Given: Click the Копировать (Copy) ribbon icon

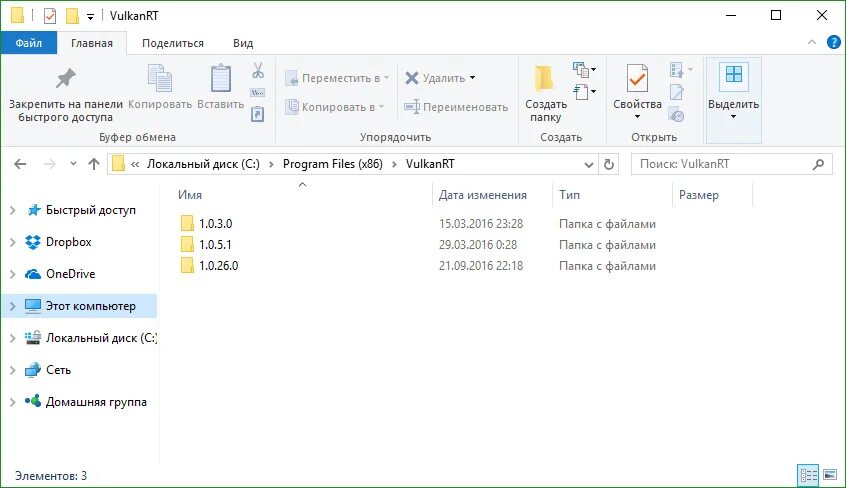Looking at the screenshot, I should click(x=160, y=78).
